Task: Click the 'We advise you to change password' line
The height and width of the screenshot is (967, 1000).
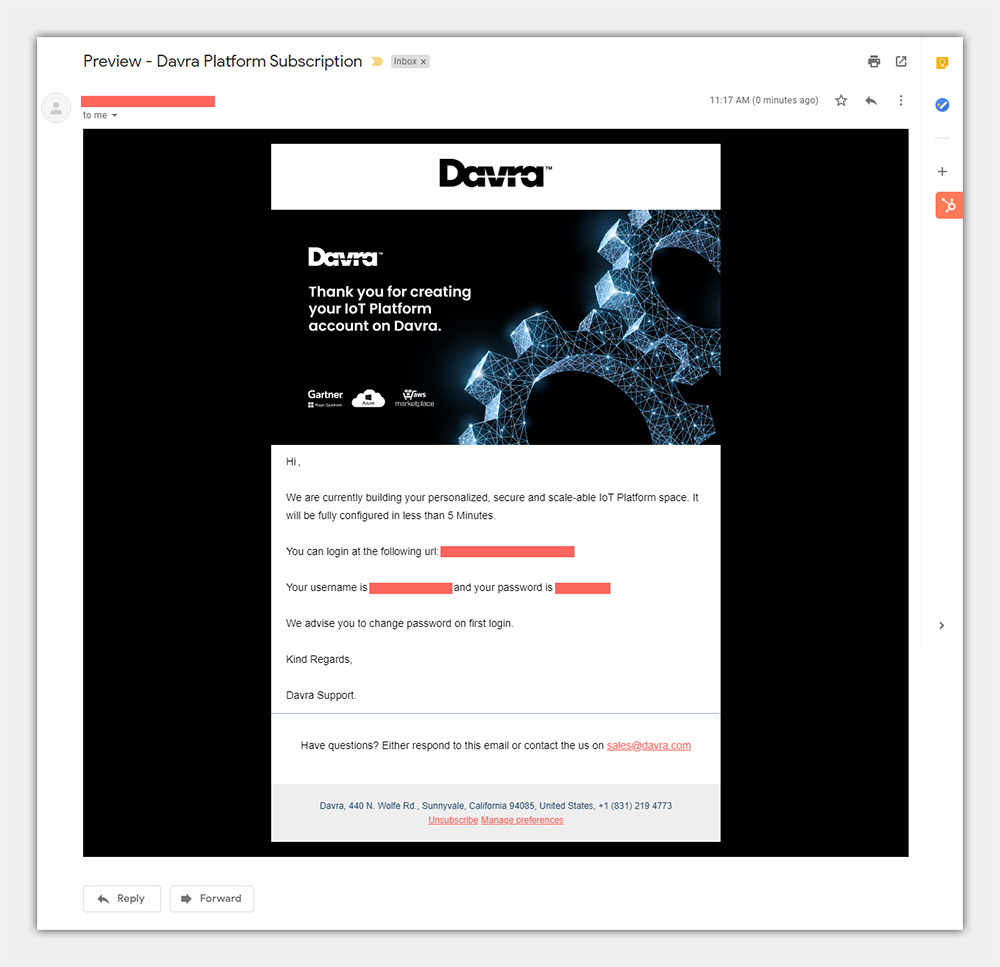Action: pos(399,623)
